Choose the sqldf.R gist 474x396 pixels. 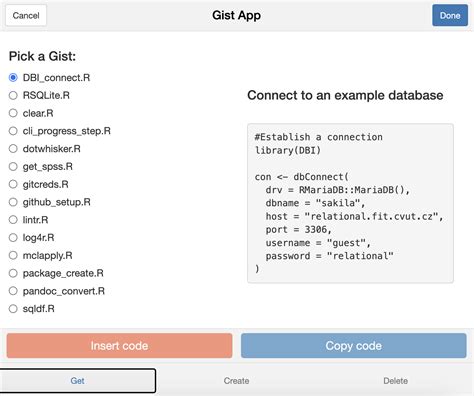click(x=13, y=309)
